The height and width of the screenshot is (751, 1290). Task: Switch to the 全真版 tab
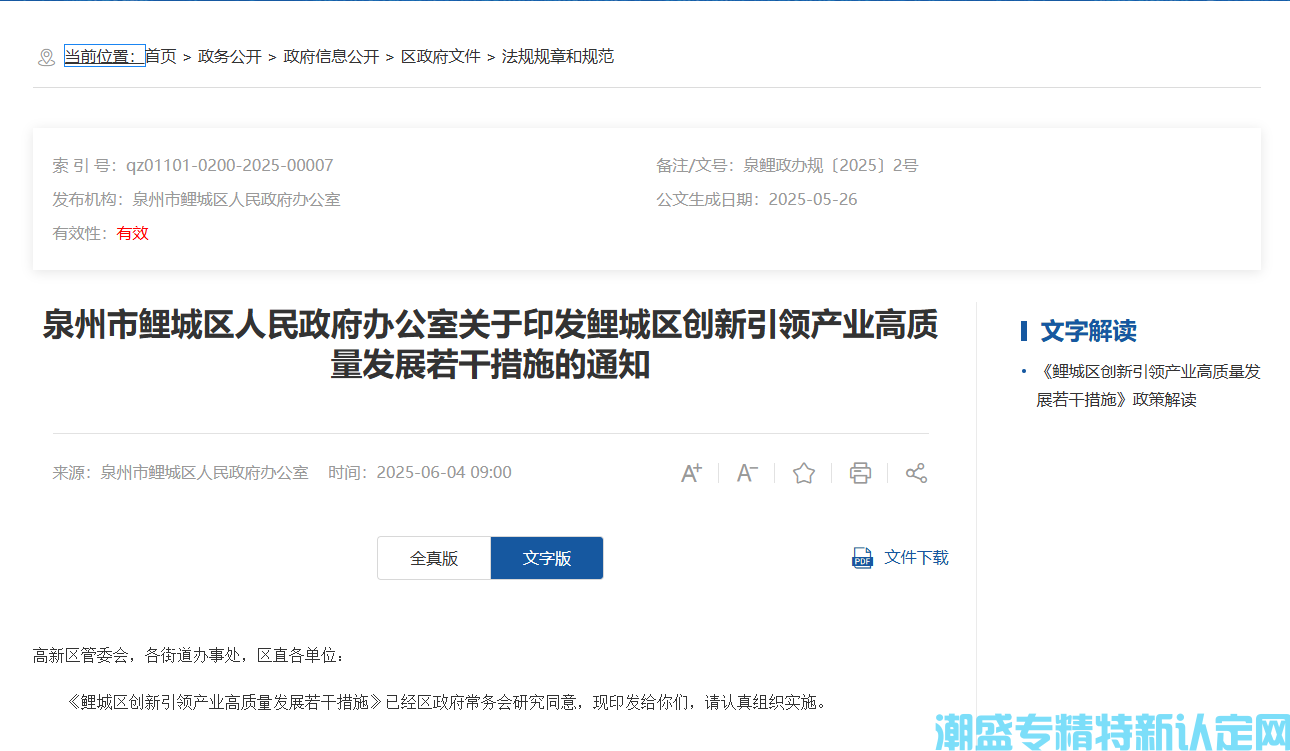click(434, 558)
